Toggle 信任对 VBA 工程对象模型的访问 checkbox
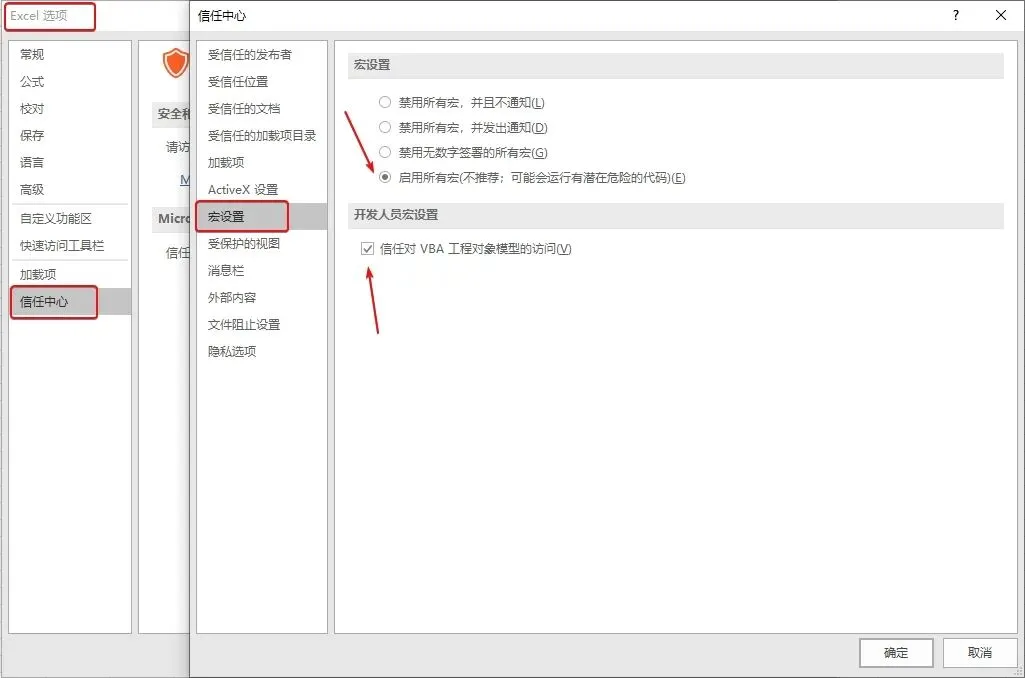1025x678 pixels. tap(367, 248)
